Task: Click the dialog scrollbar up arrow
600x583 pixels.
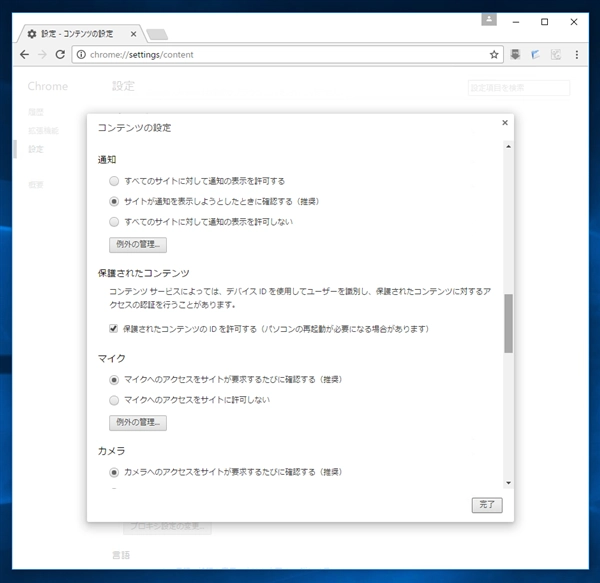Action: [508, 147]
